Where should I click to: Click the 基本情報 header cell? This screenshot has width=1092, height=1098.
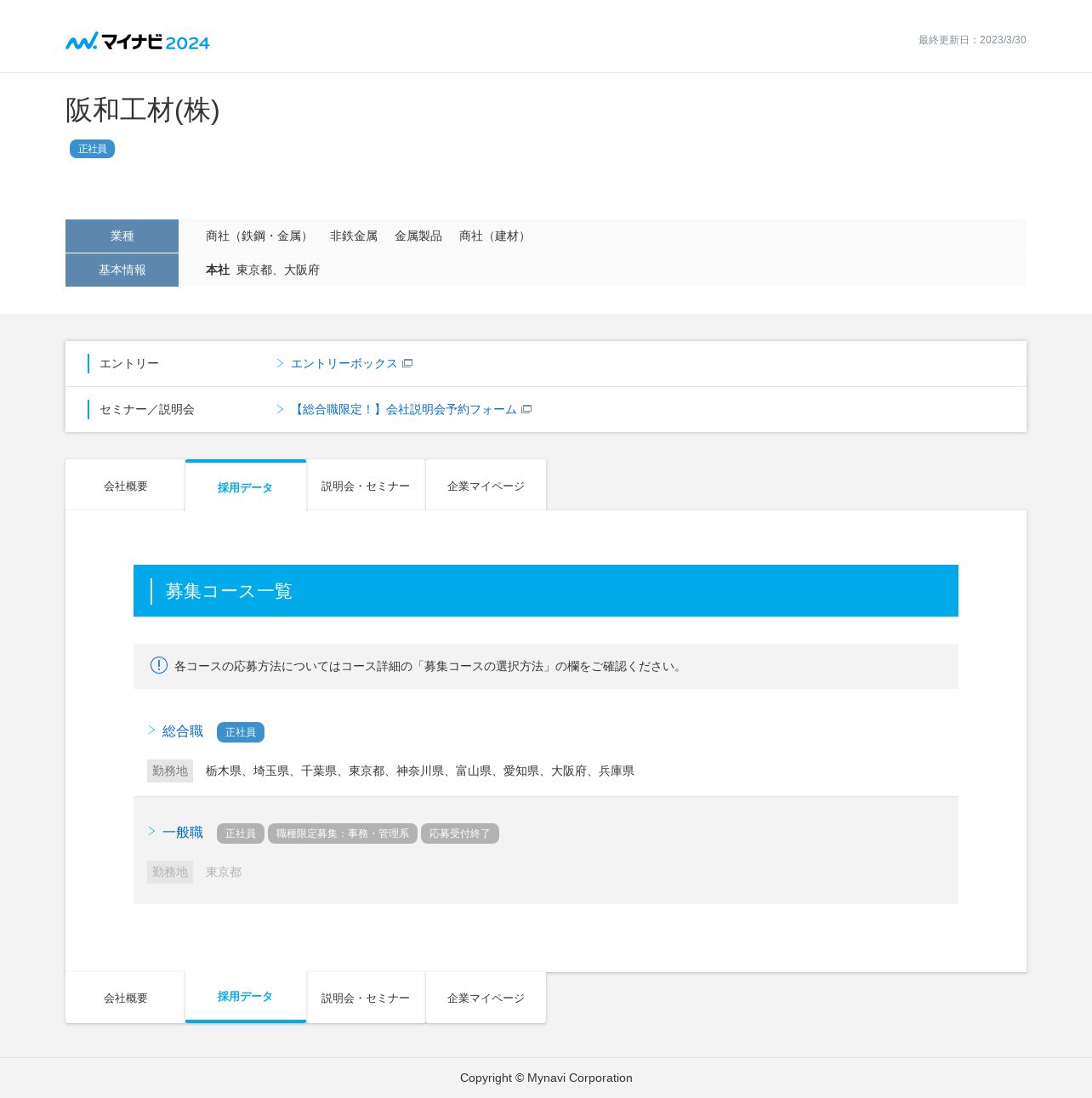(122, 270)
